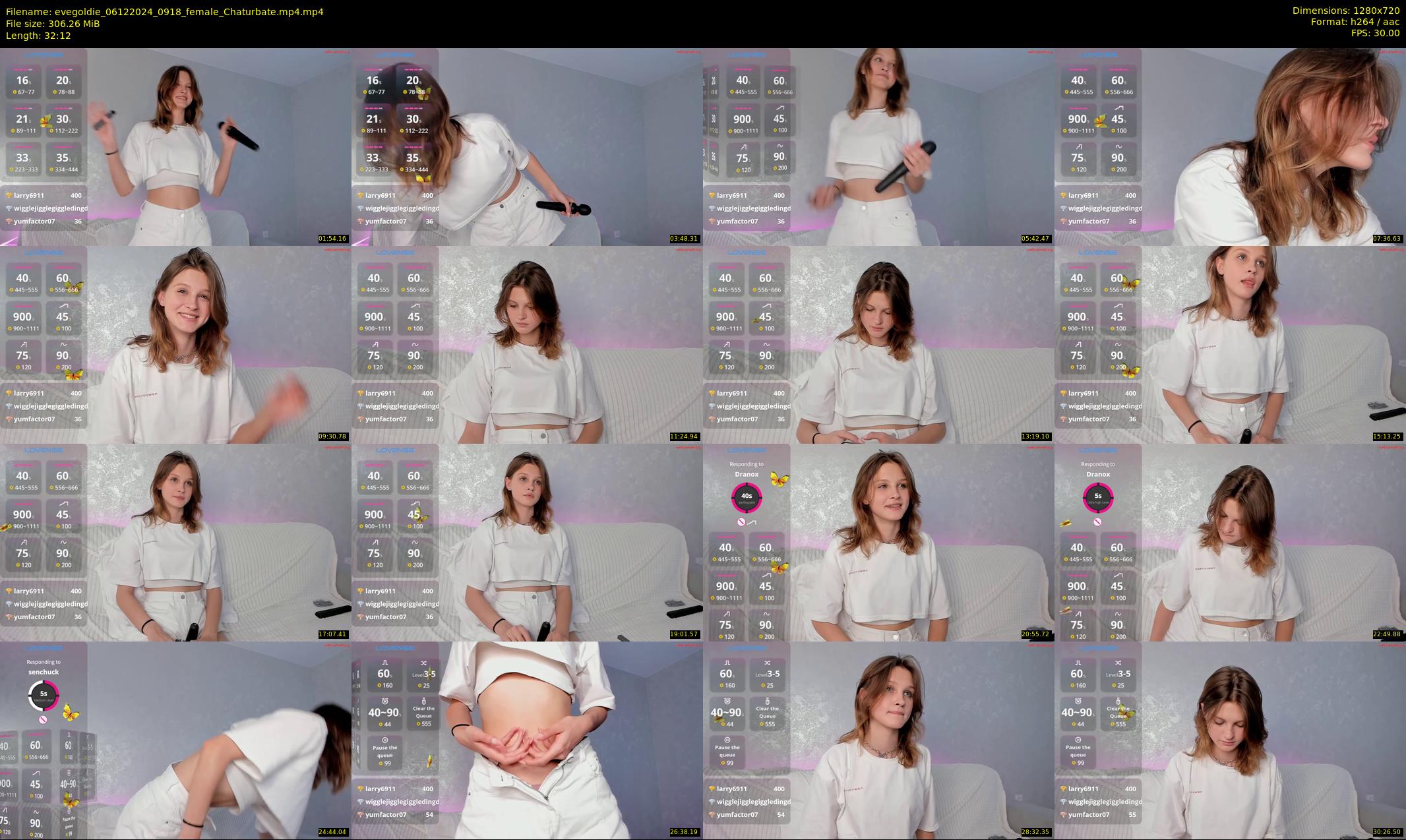
Task: Click the 5s timer ring under senchuck
Action: point(44,695)
